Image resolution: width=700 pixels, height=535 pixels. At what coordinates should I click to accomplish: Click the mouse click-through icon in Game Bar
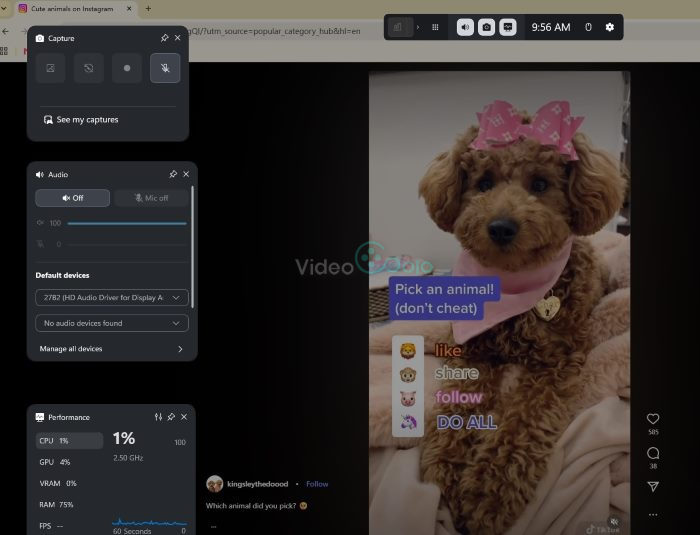588,27
